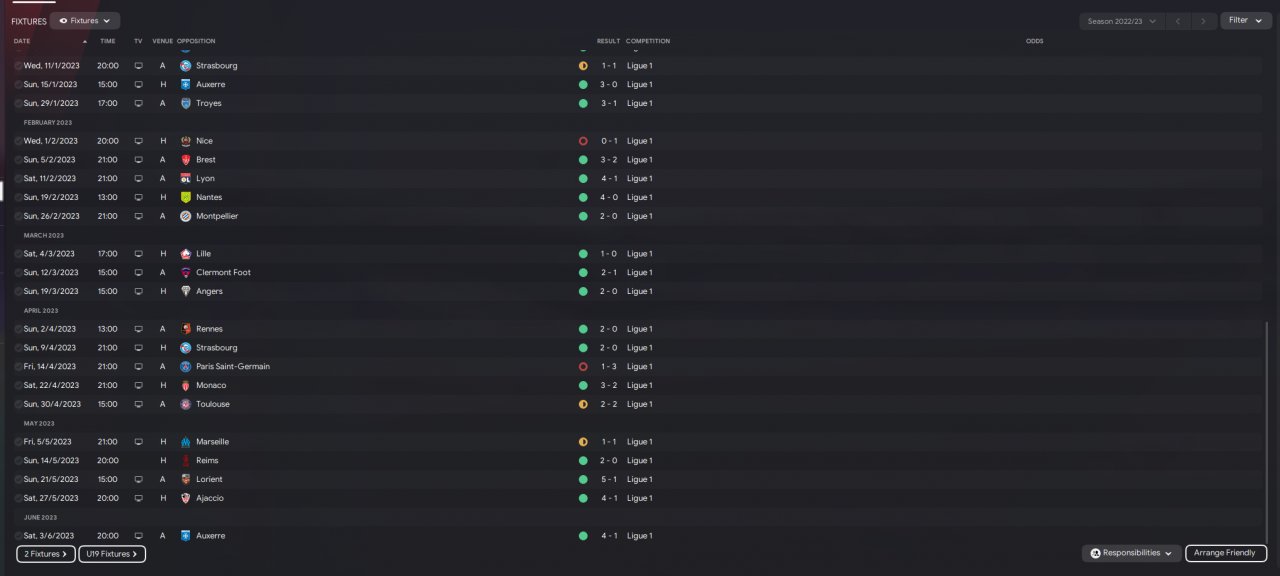This screenshot has width=1280, height=576.
Task: Sort fixtures by the Date column header
Action: pyautogui.click(x=22, y=41)
